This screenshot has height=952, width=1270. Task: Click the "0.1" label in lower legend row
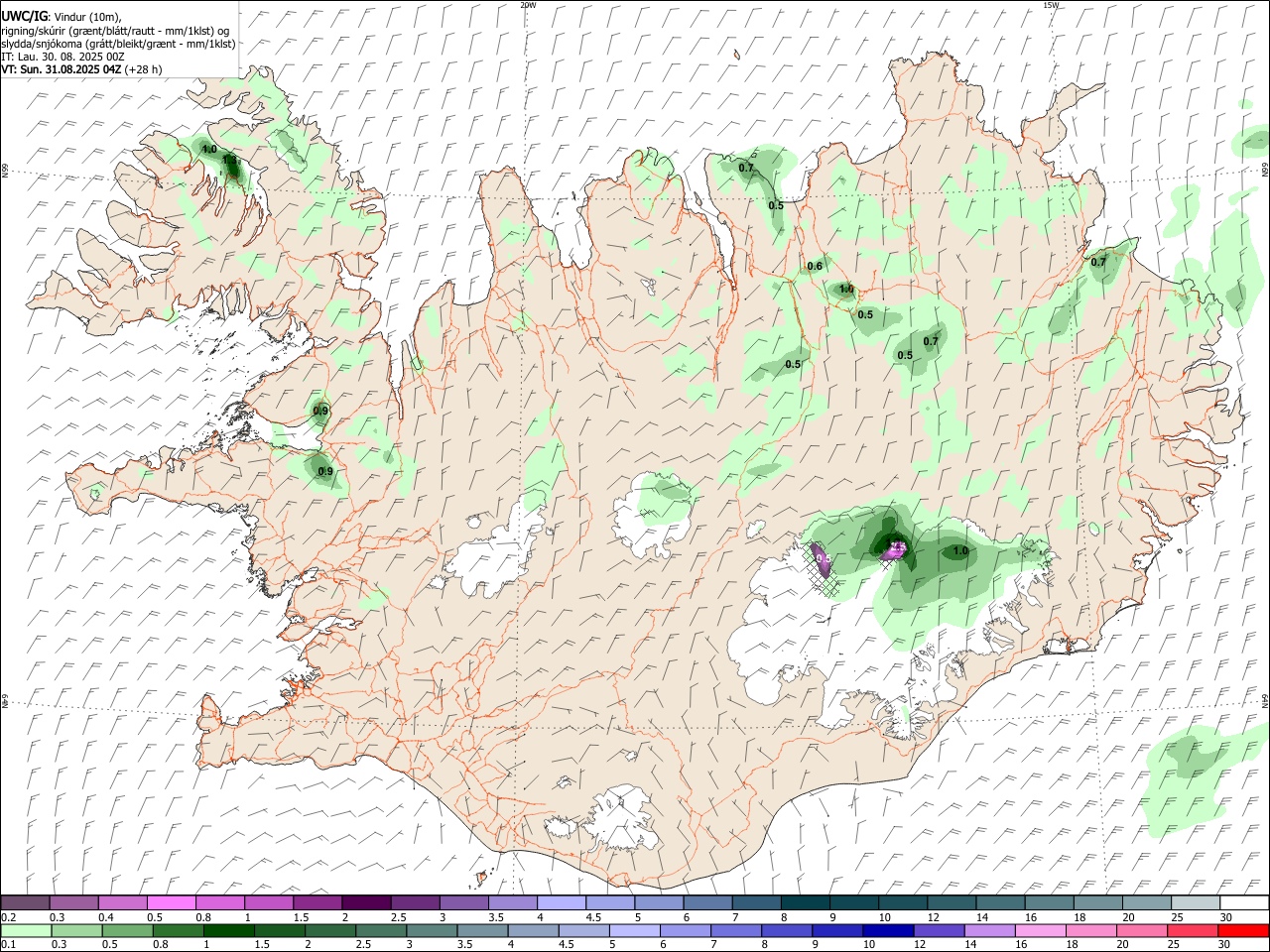[x=8, y=945]
